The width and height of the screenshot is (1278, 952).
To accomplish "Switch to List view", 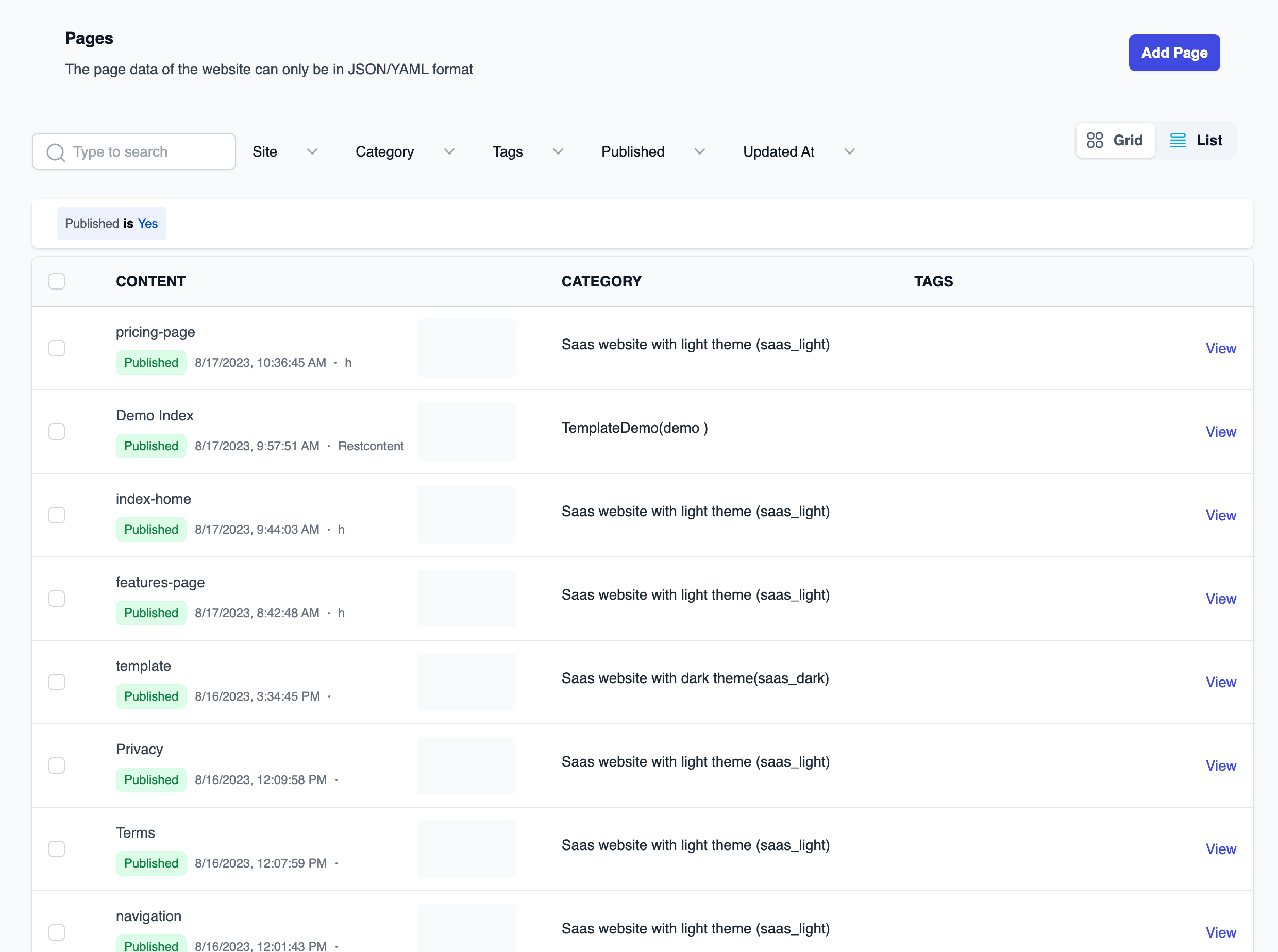I will (1196, 140).
